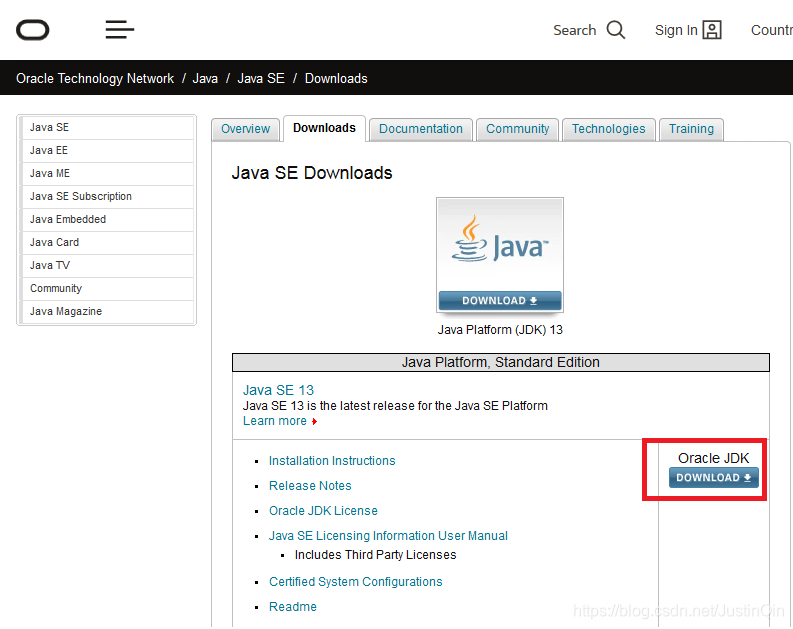Screen dimensions: 793x629
Task: Click the Java Platform (JDK) 13 caption
Action: pyautogui.click(x=500, y=330)
